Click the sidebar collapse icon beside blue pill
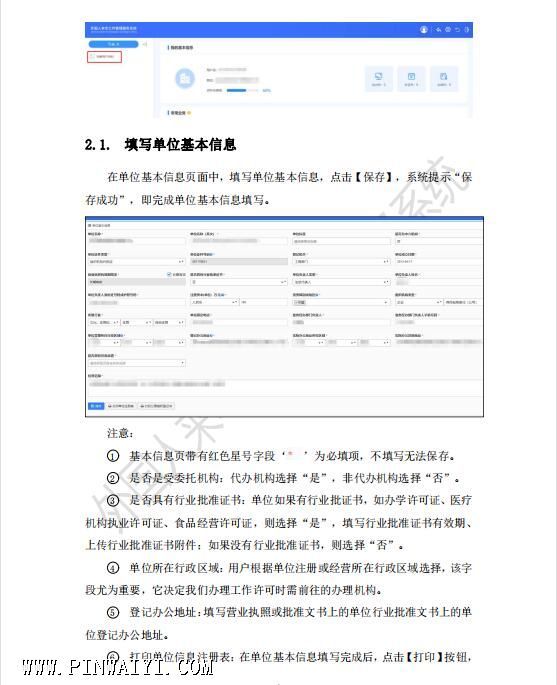557x685 pixels. pyautogui.click(x=145, y=44)
